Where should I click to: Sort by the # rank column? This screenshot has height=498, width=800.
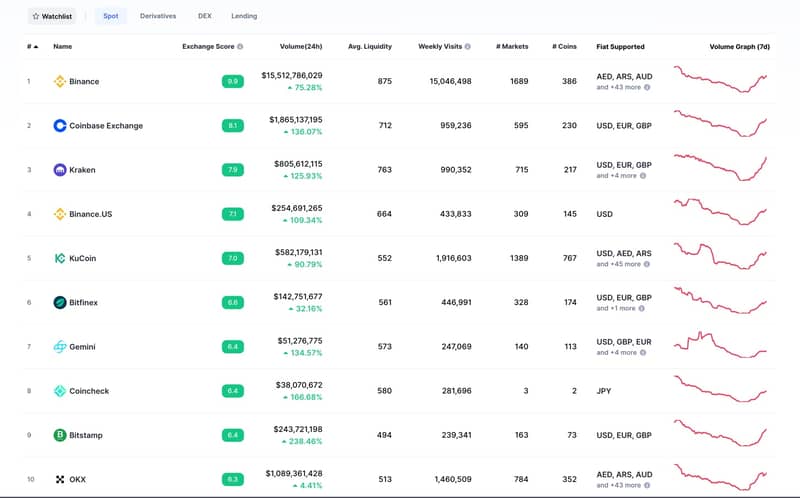click(x=32, y=46)
